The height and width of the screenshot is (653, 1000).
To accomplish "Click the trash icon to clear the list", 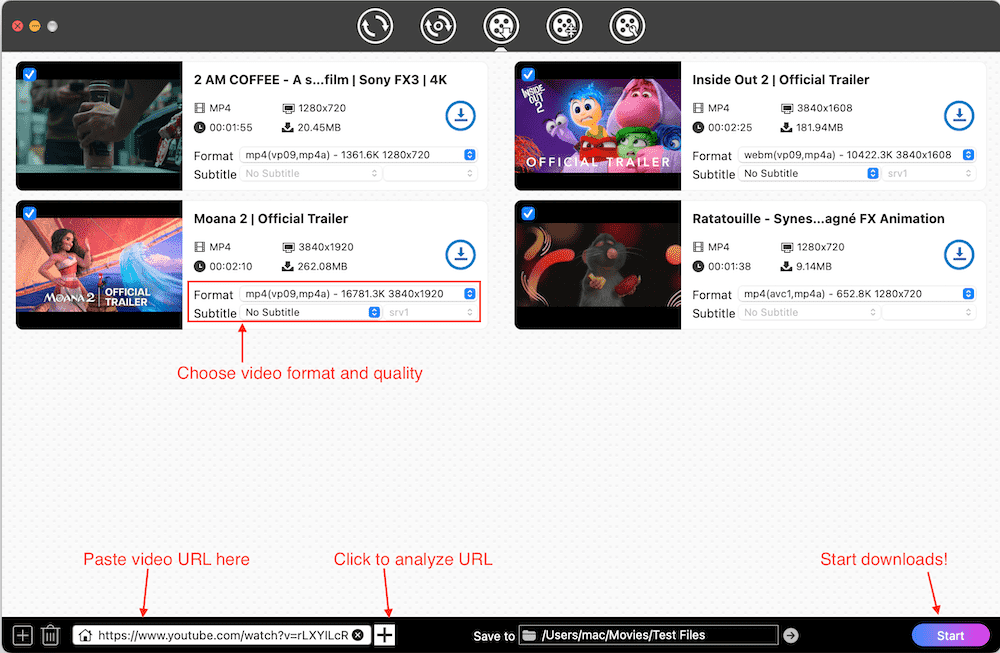I will coord(50,634).
